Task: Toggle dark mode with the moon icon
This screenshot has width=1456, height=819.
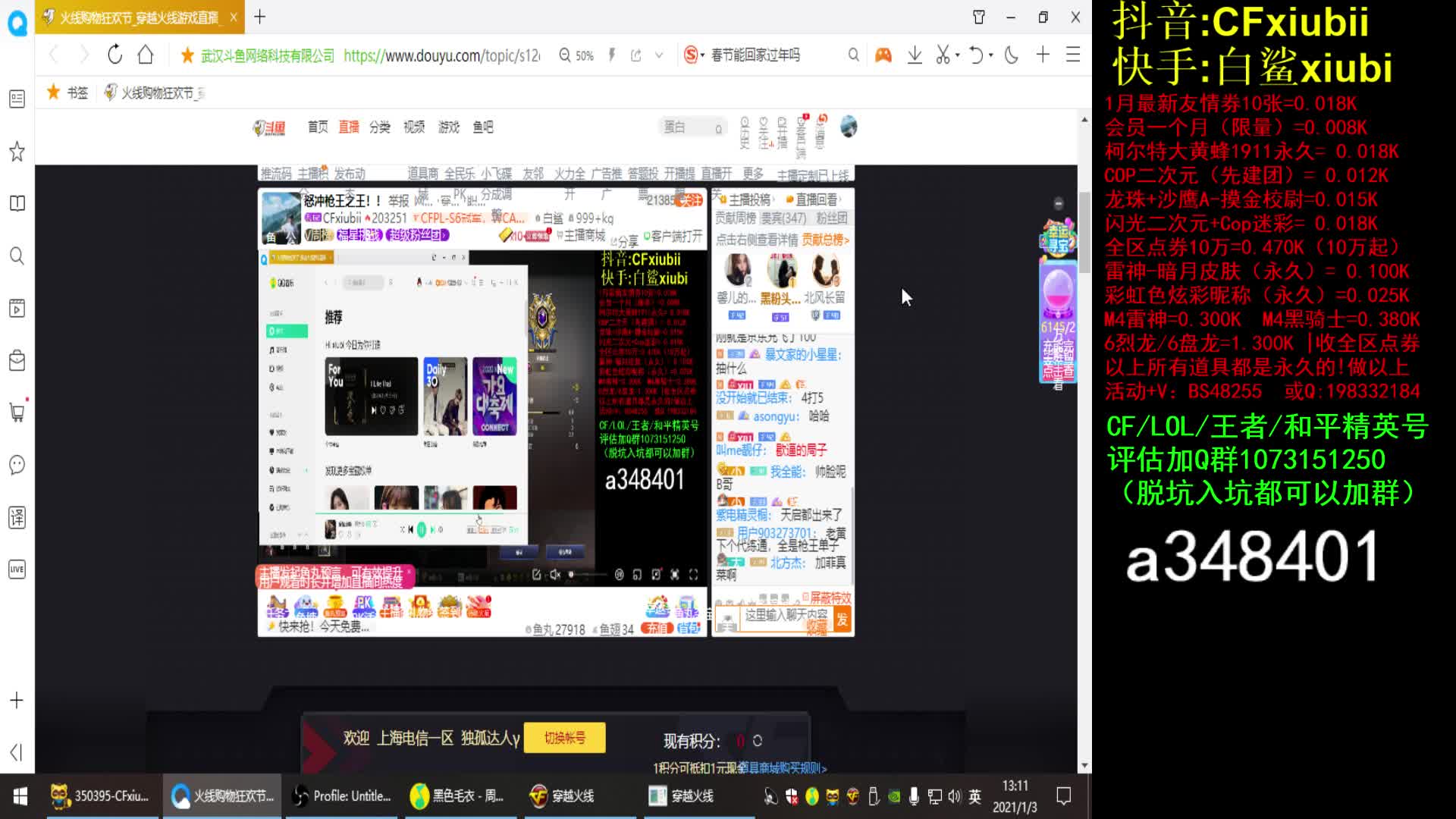Action: pyautogui.click(x=1012, y=55)
